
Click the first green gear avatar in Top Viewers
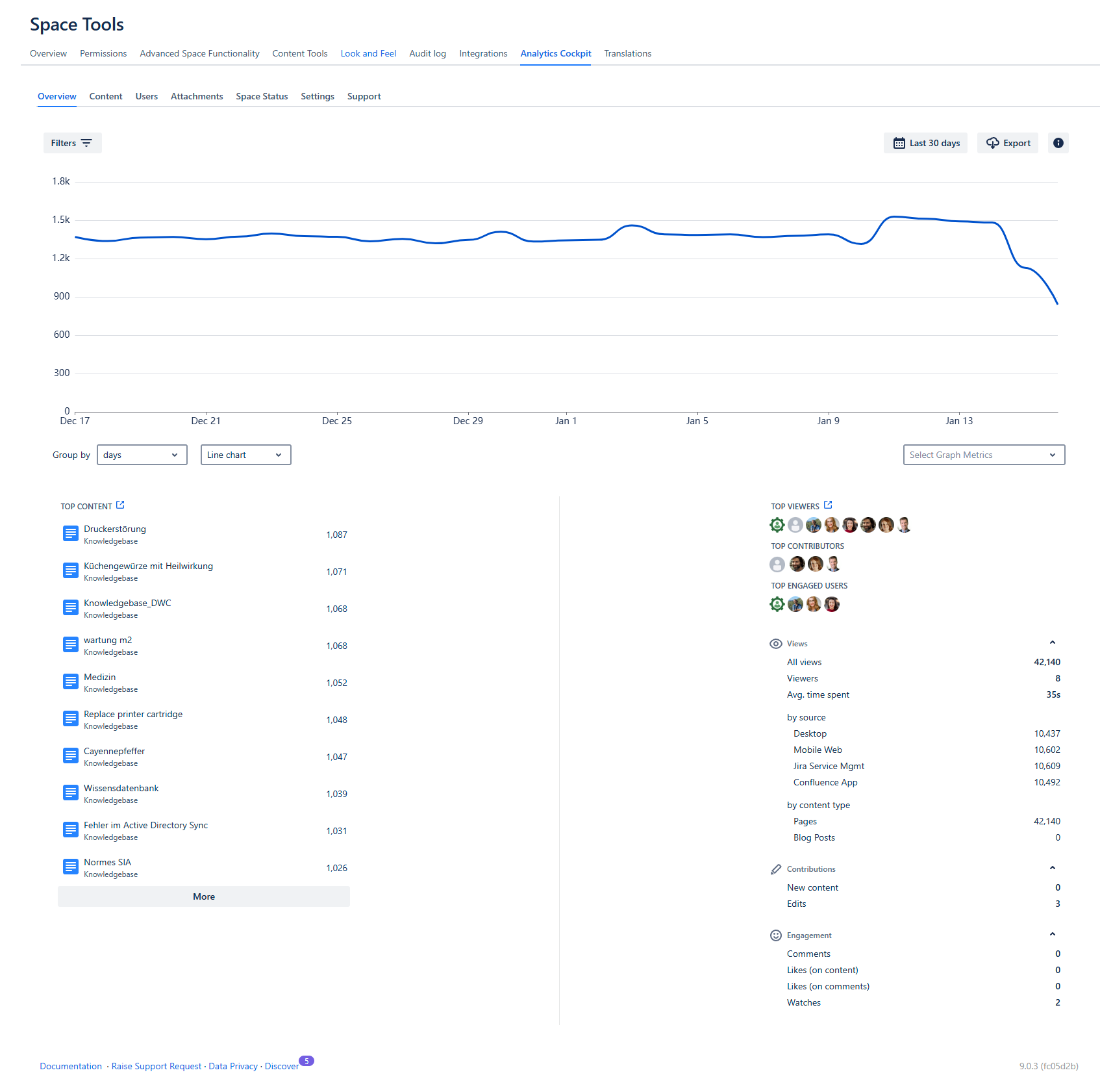coord(777,525)
